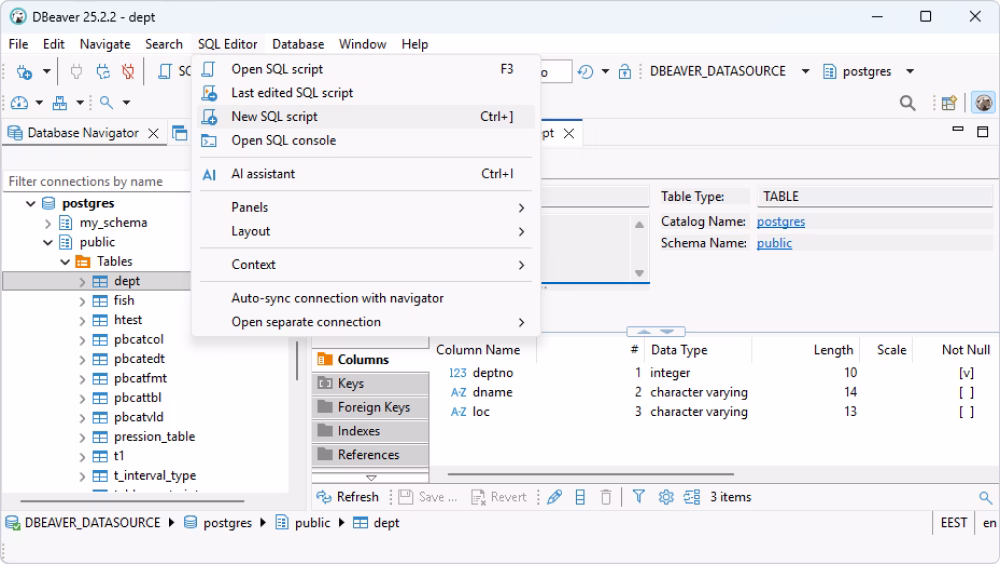Click the connect plug icon in toolbar

click(x=76, y=71)
